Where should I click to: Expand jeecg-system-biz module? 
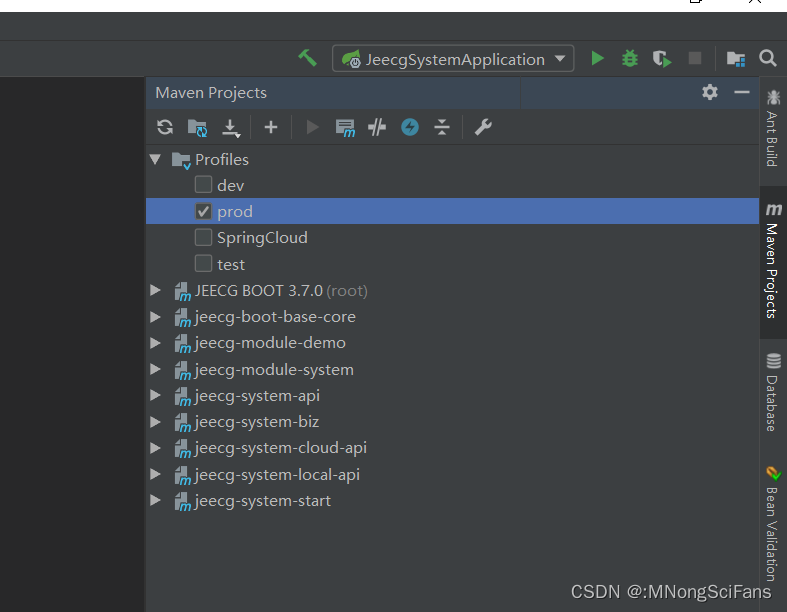point(156,422)
